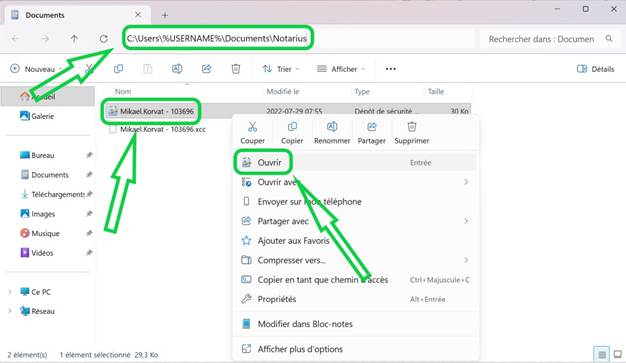Image resolution: width=626 pixels, height=363 pixels.
Task: Open the Afficher view dropdown
Action: coord(341,69)
